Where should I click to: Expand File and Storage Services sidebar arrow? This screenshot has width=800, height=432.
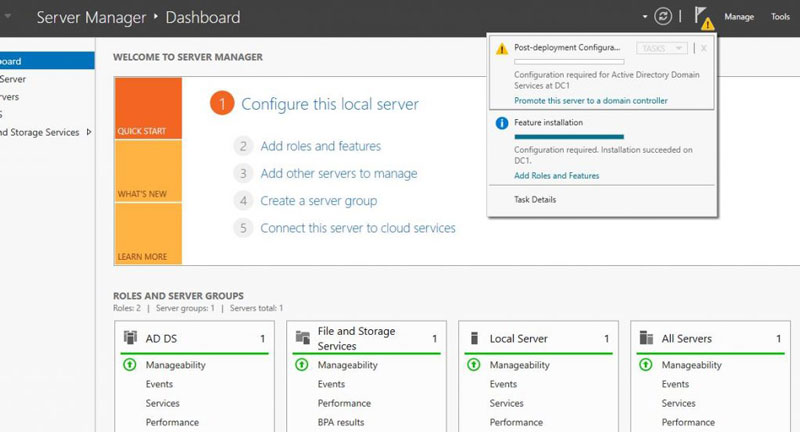(x=89, y=132)
